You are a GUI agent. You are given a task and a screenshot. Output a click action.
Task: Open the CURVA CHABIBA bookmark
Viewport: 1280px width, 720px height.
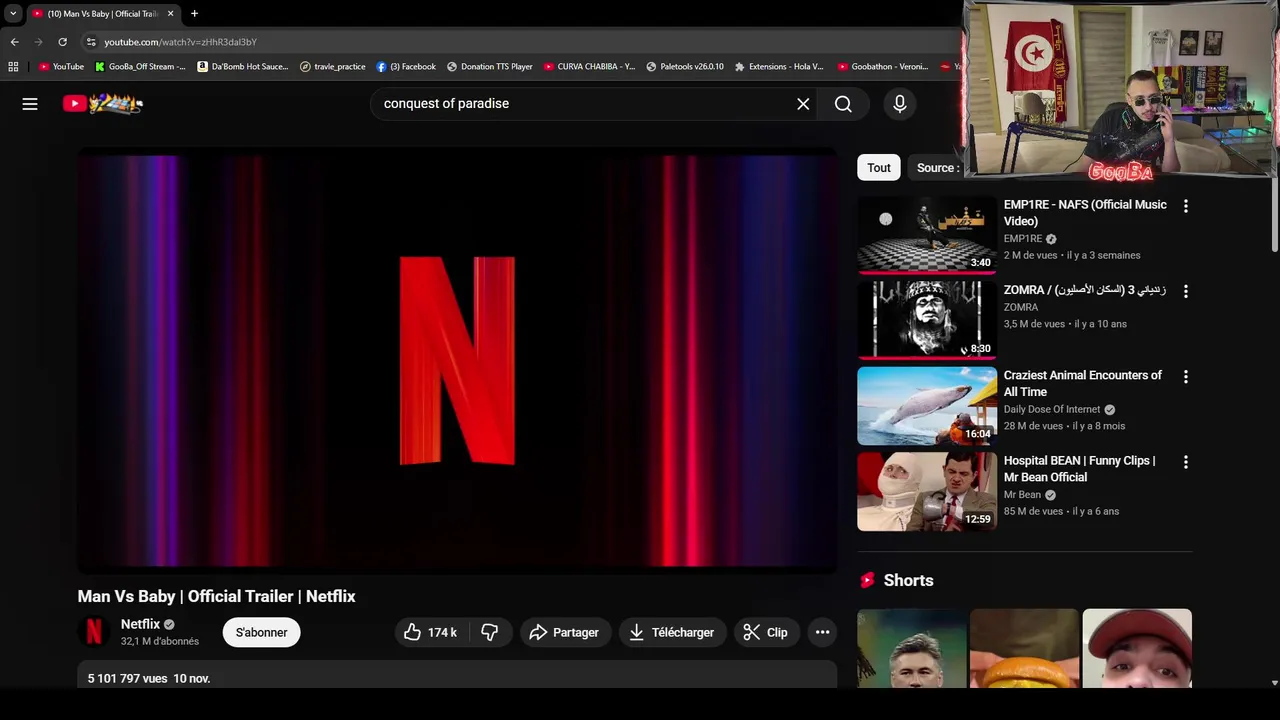589,67
